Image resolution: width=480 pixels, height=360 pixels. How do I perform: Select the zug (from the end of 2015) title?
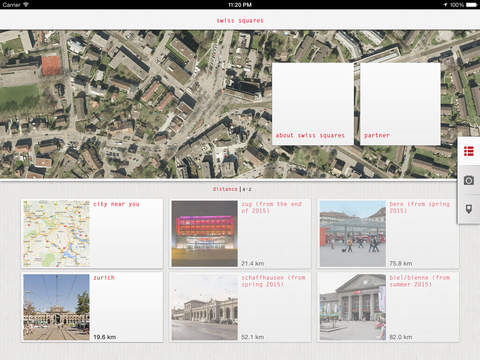(x=272, y=207)
